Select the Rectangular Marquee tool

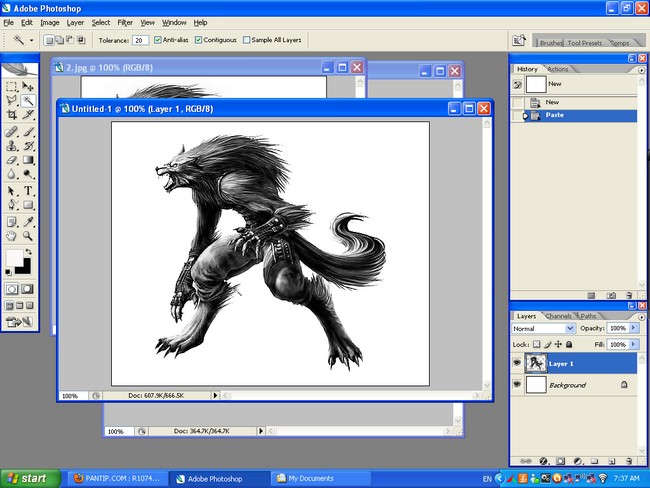(x=12, y=86)
